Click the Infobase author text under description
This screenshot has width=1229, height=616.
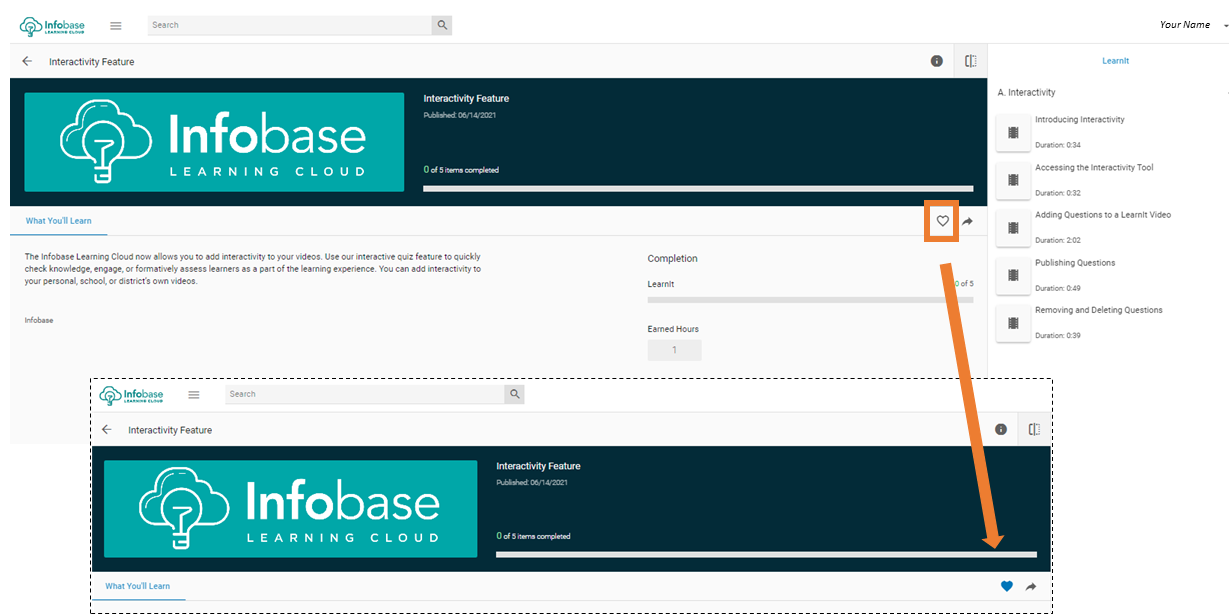tap(39, 320)
